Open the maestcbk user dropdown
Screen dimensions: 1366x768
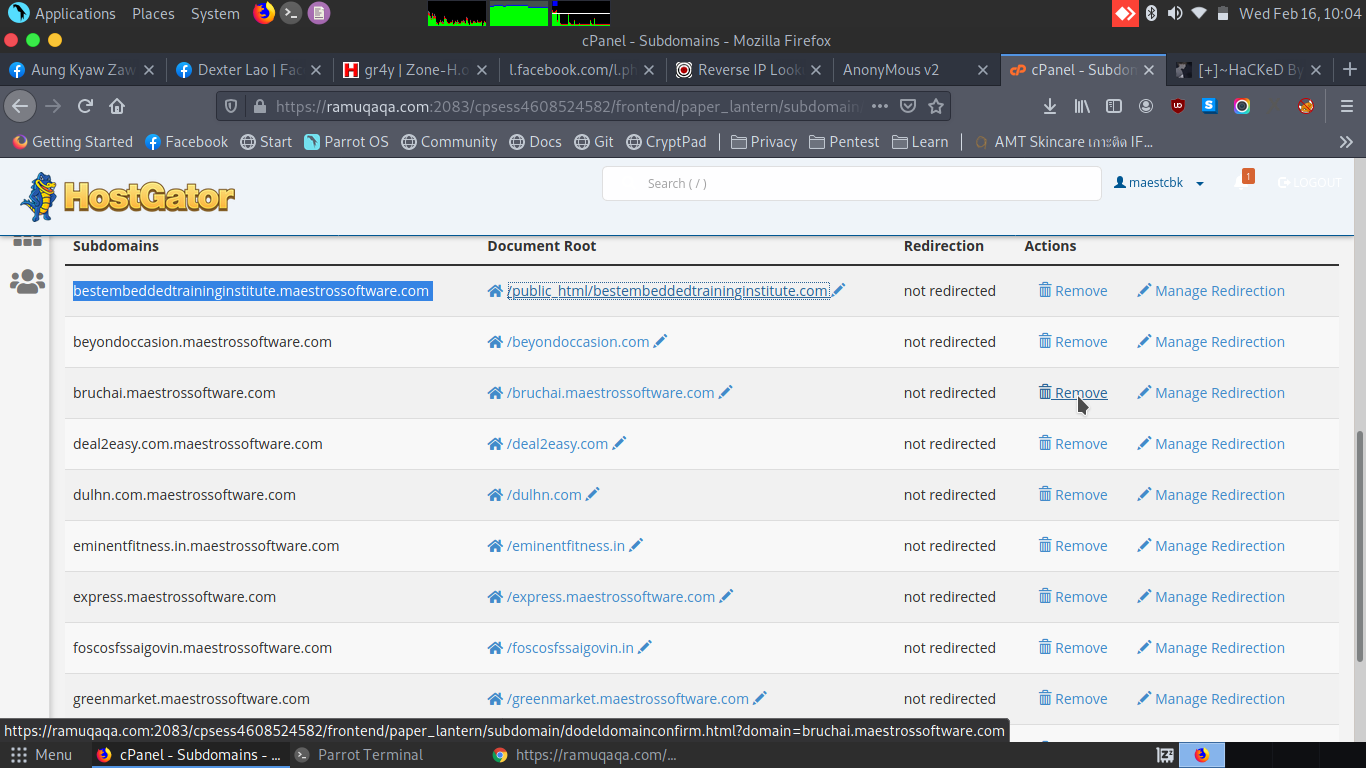1159,183
